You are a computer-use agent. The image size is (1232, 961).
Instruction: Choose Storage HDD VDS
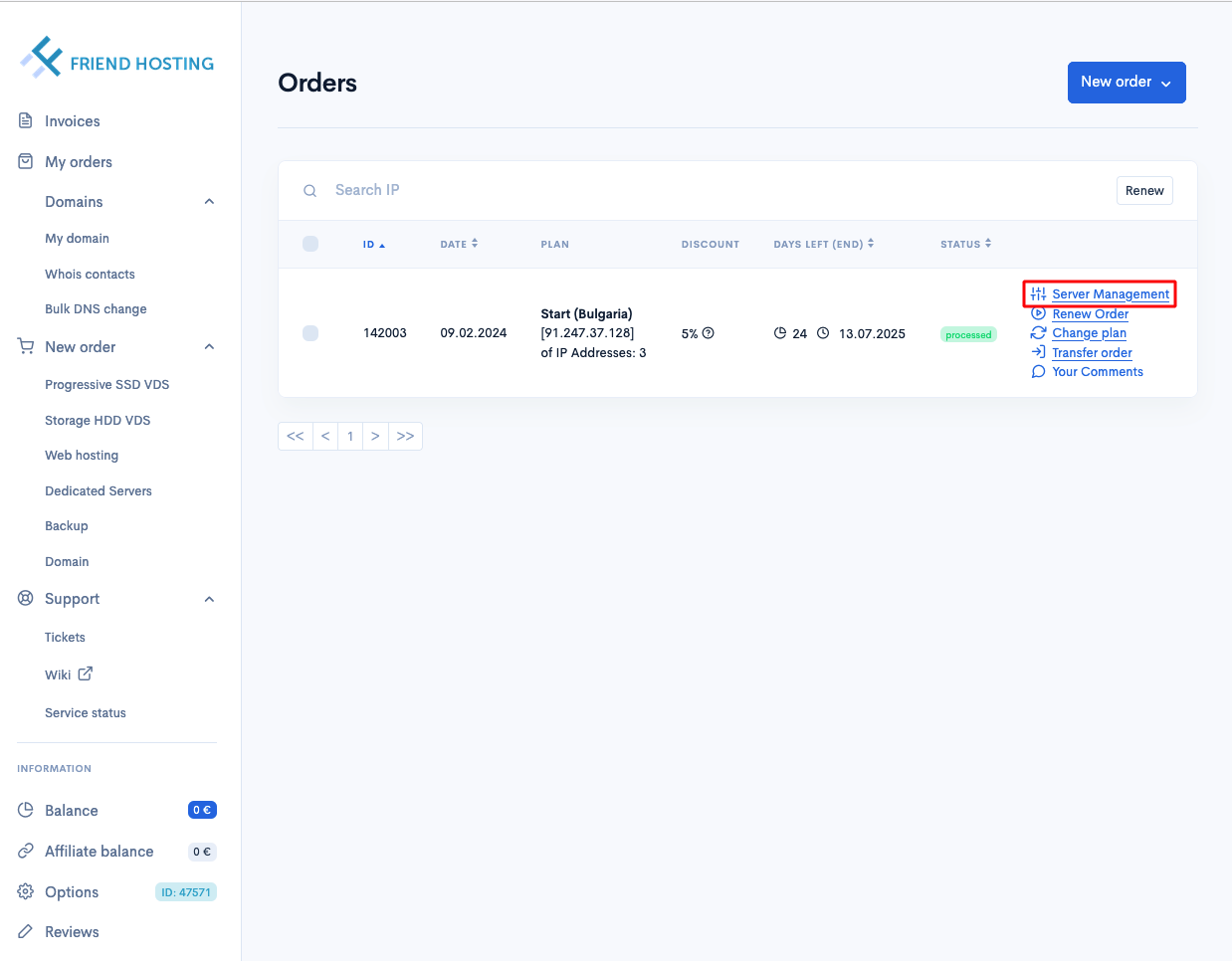click(98, 421)
